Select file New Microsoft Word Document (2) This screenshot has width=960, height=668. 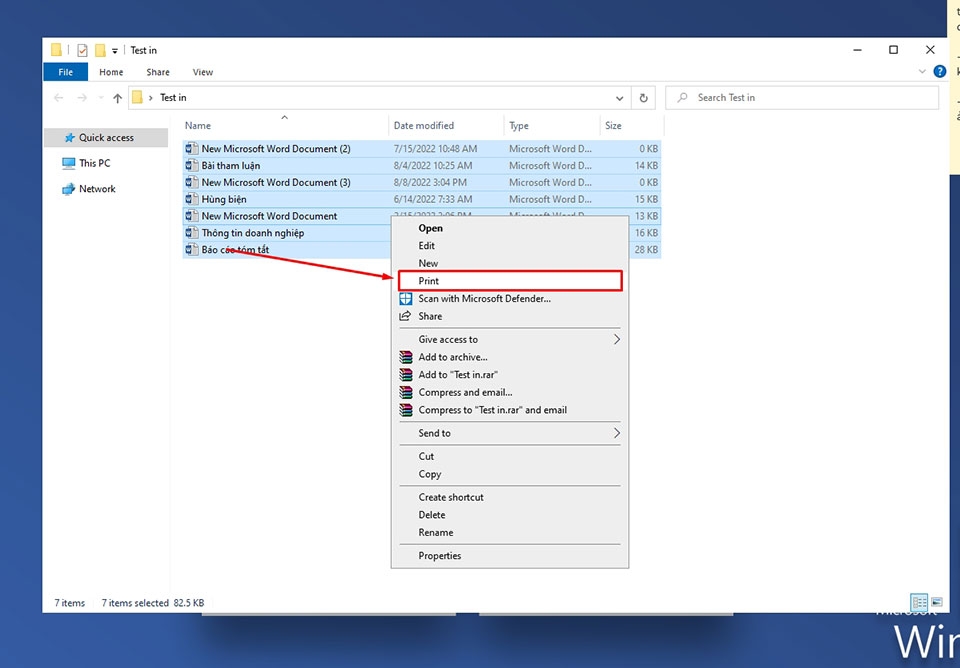tap(276, 149)
